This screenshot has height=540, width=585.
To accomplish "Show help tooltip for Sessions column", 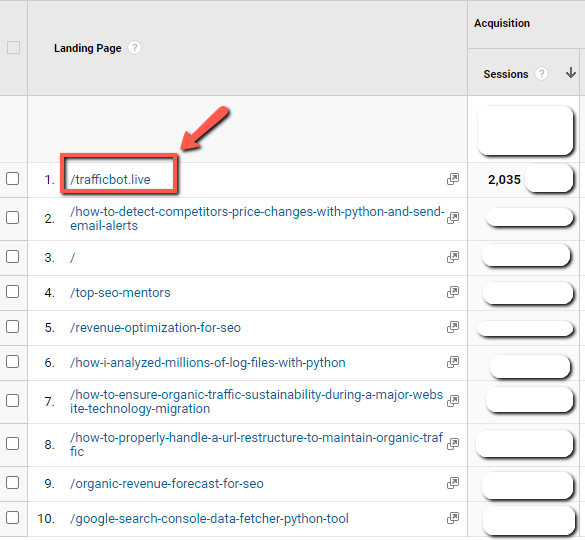I will point(541,74).
